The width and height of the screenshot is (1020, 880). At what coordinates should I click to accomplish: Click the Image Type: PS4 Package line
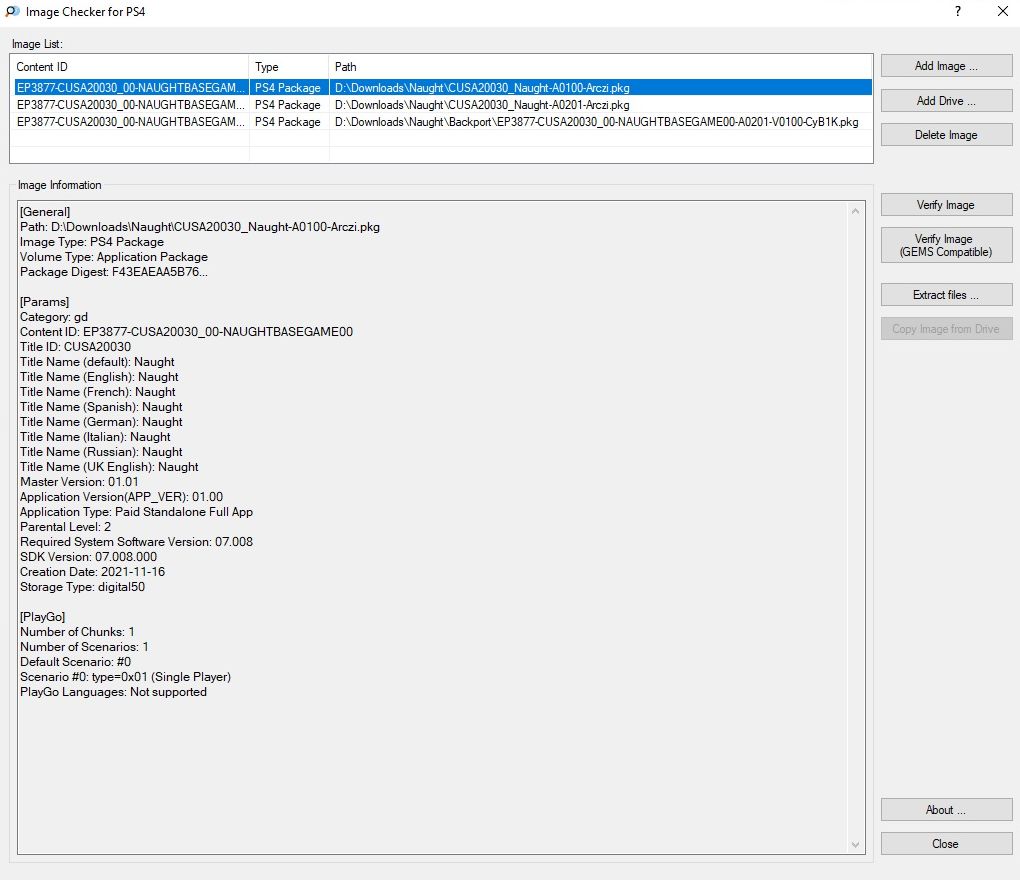click(x=92, y=242)
